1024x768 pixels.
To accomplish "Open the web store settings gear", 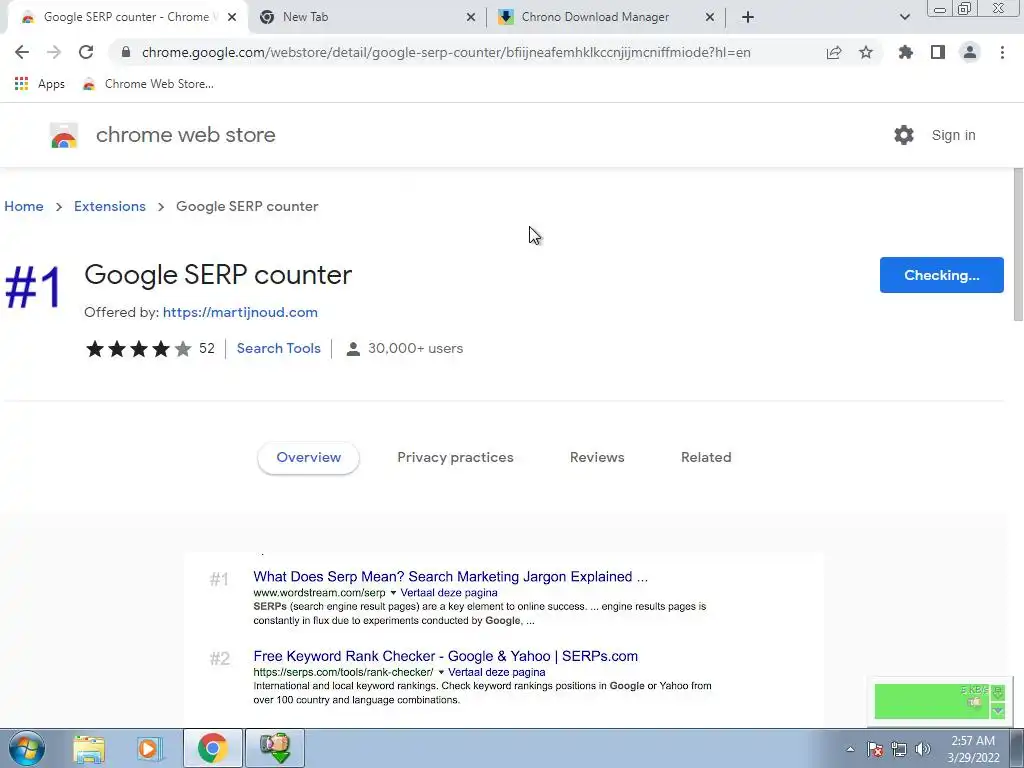I will click(x=904, y=135).
